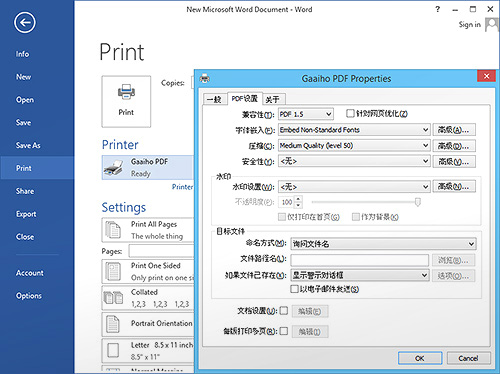Click the user avatar next to Sign in
This screenshot has height=374, width=500.
(492, 25)
